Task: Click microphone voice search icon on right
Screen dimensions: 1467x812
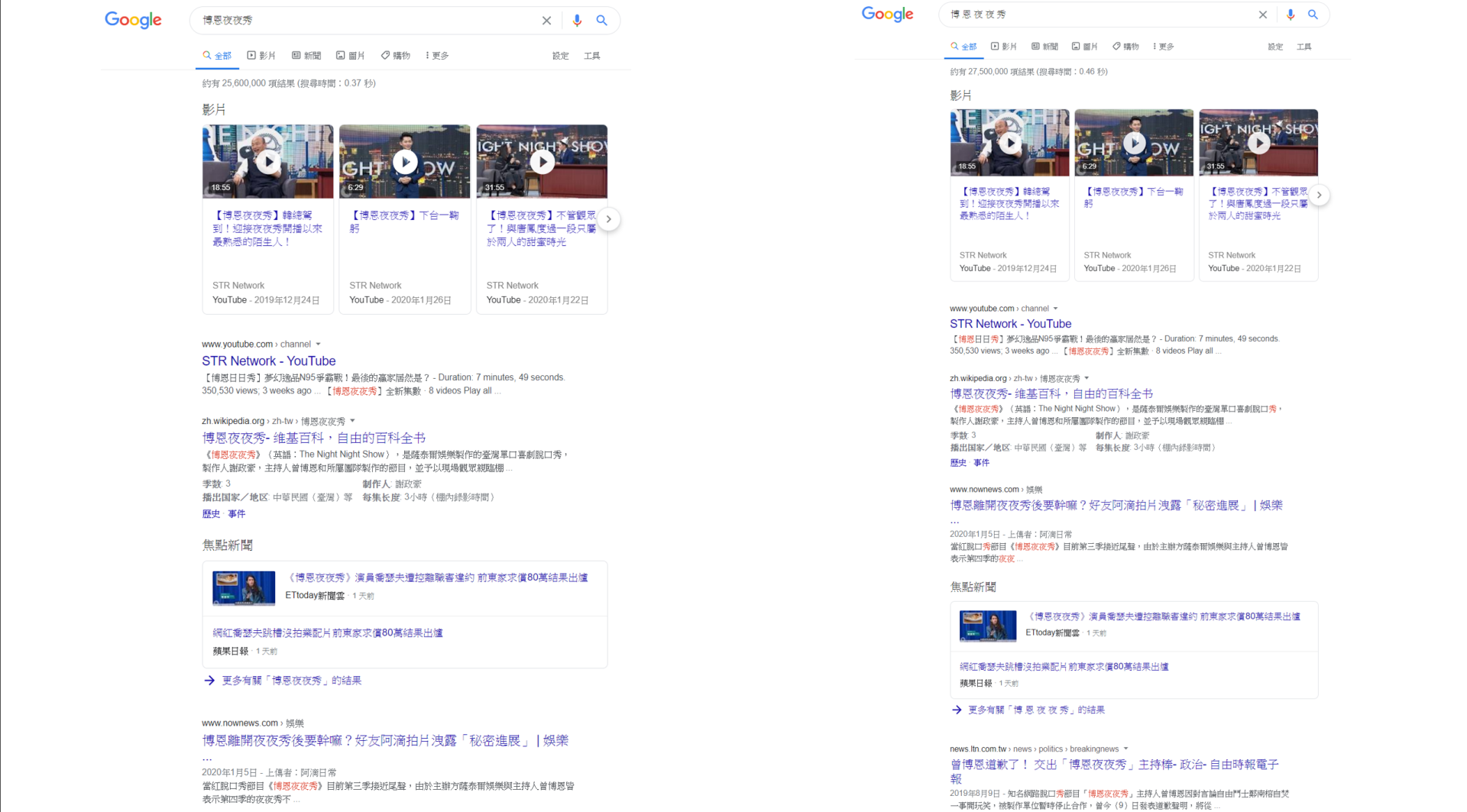Action: tap(1291, 15)
